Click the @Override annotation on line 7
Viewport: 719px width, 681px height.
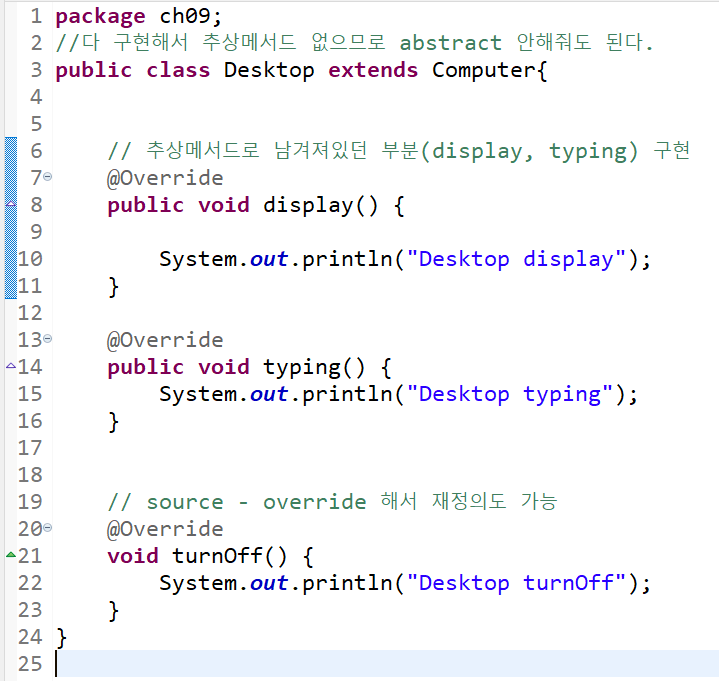point(165,178)
